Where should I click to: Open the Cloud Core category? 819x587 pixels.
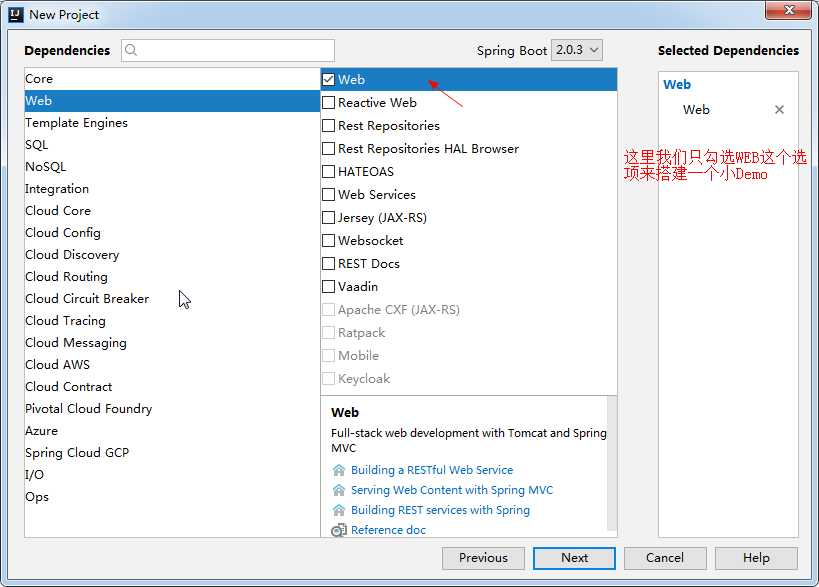(172, 210)
